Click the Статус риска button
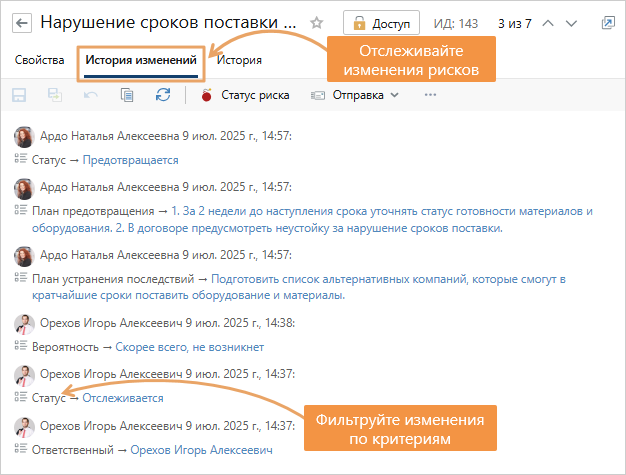This screenshot has width=626, height=475. 245,95
